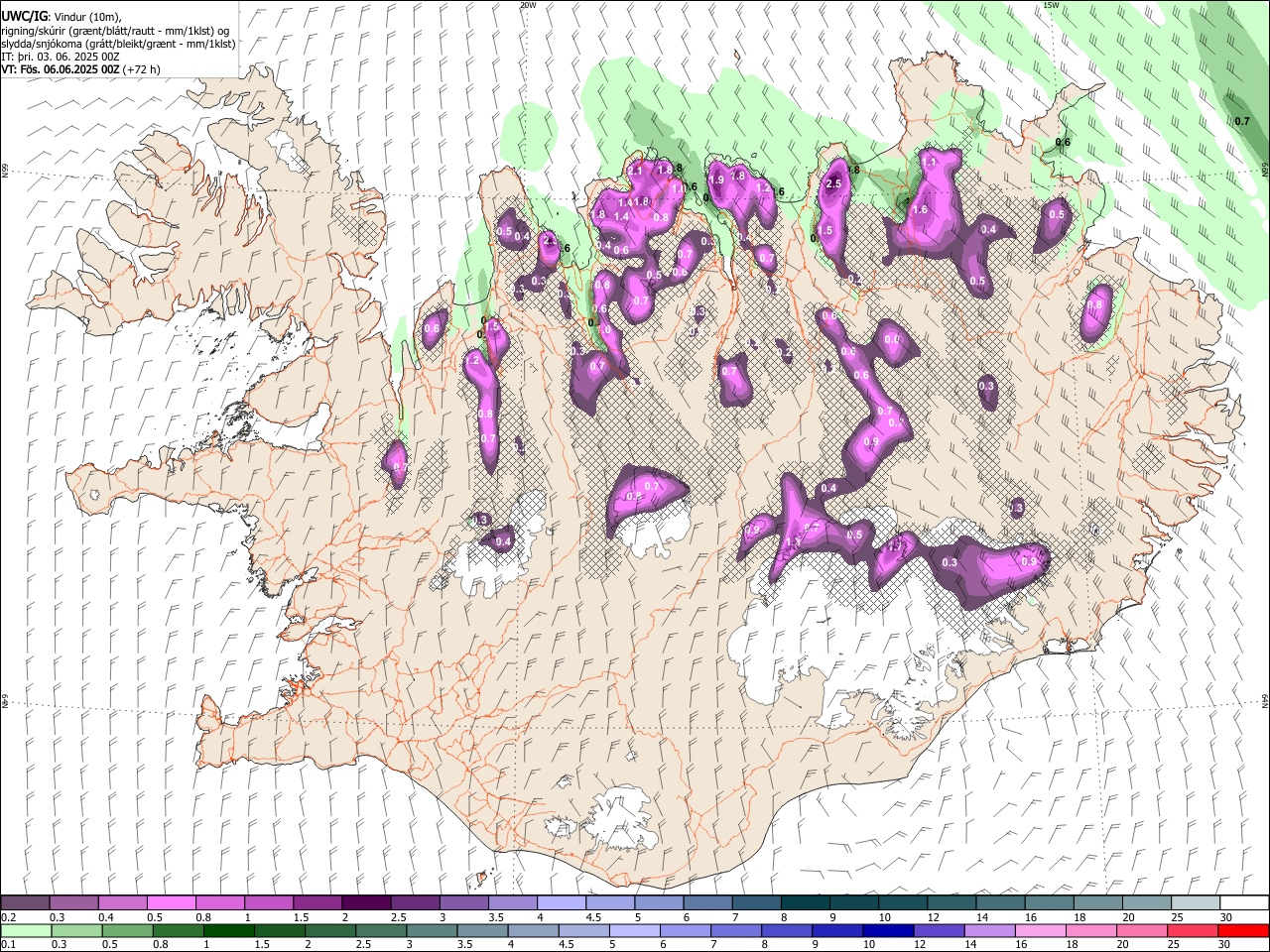1270x952 pixels.
Task: Click the 0.4 label under the snow scale
Action: [106, 917]
